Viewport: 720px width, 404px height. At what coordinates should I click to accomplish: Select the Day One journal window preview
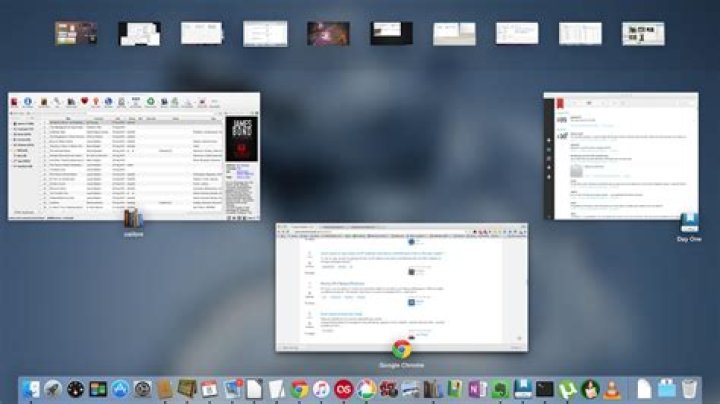pos(621,156)
